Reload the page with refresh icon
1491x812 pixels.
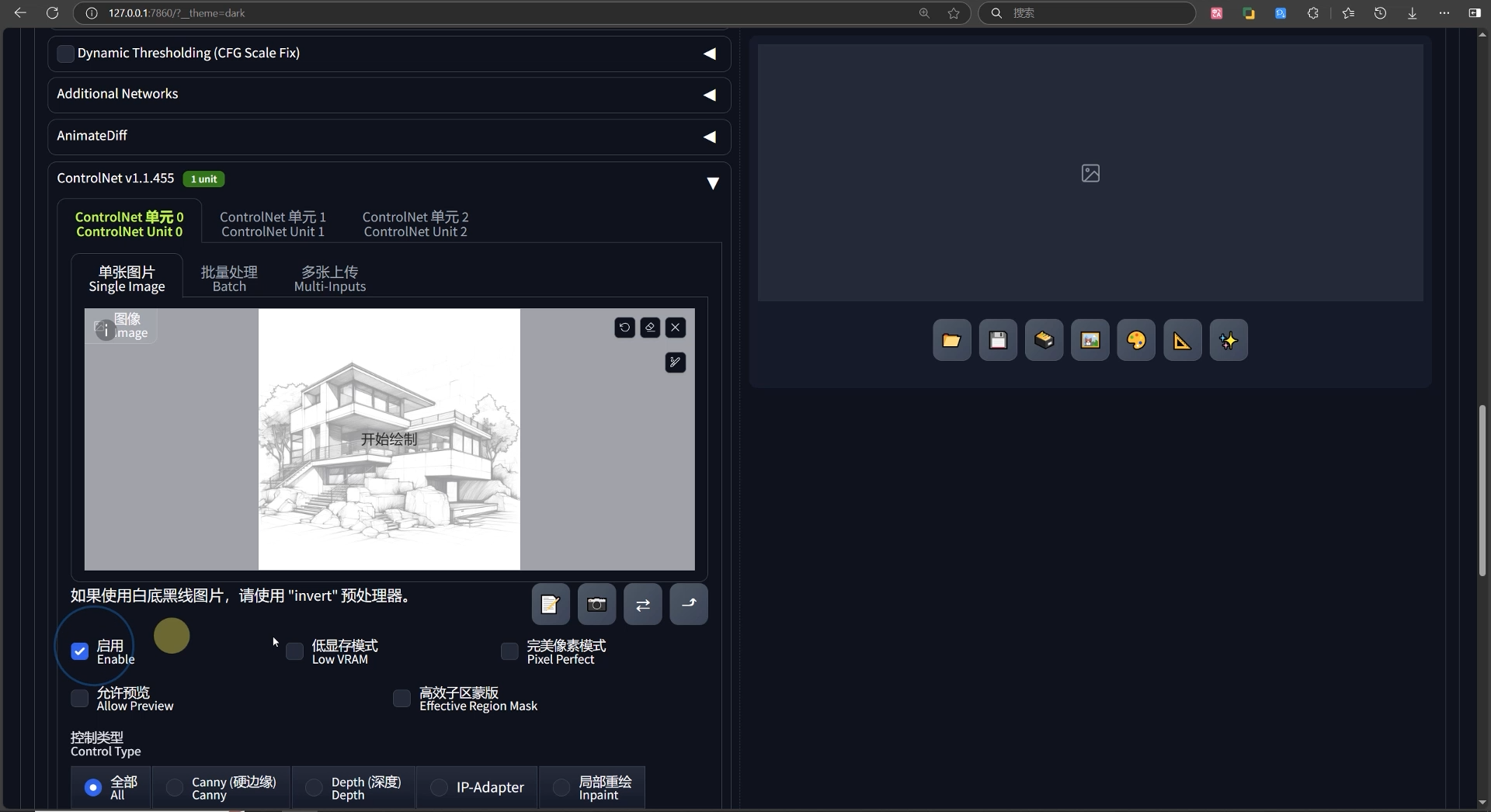[x=52, y=12]
